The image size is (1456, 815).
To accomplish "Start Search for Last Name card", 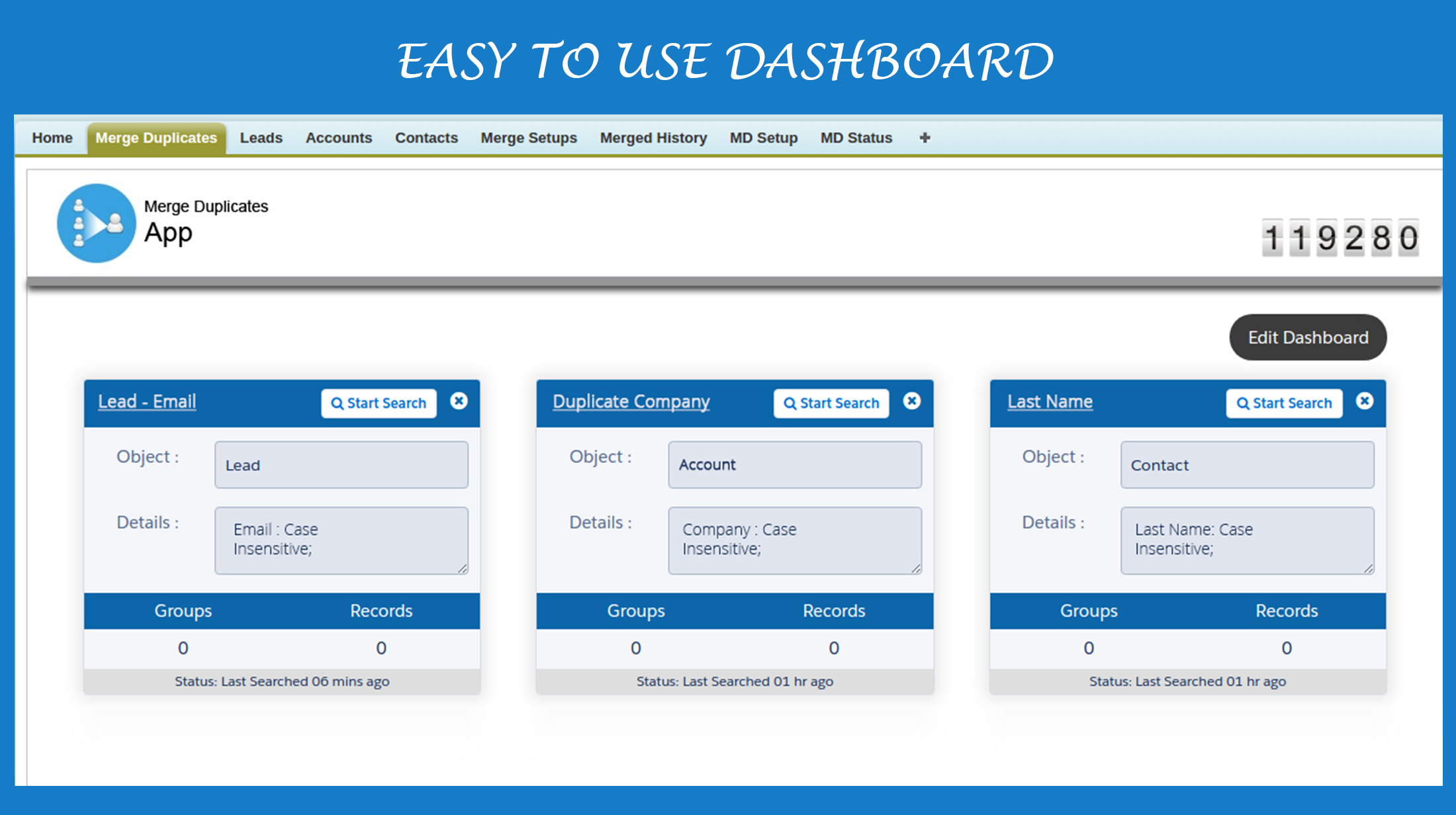I will 1284,403.
